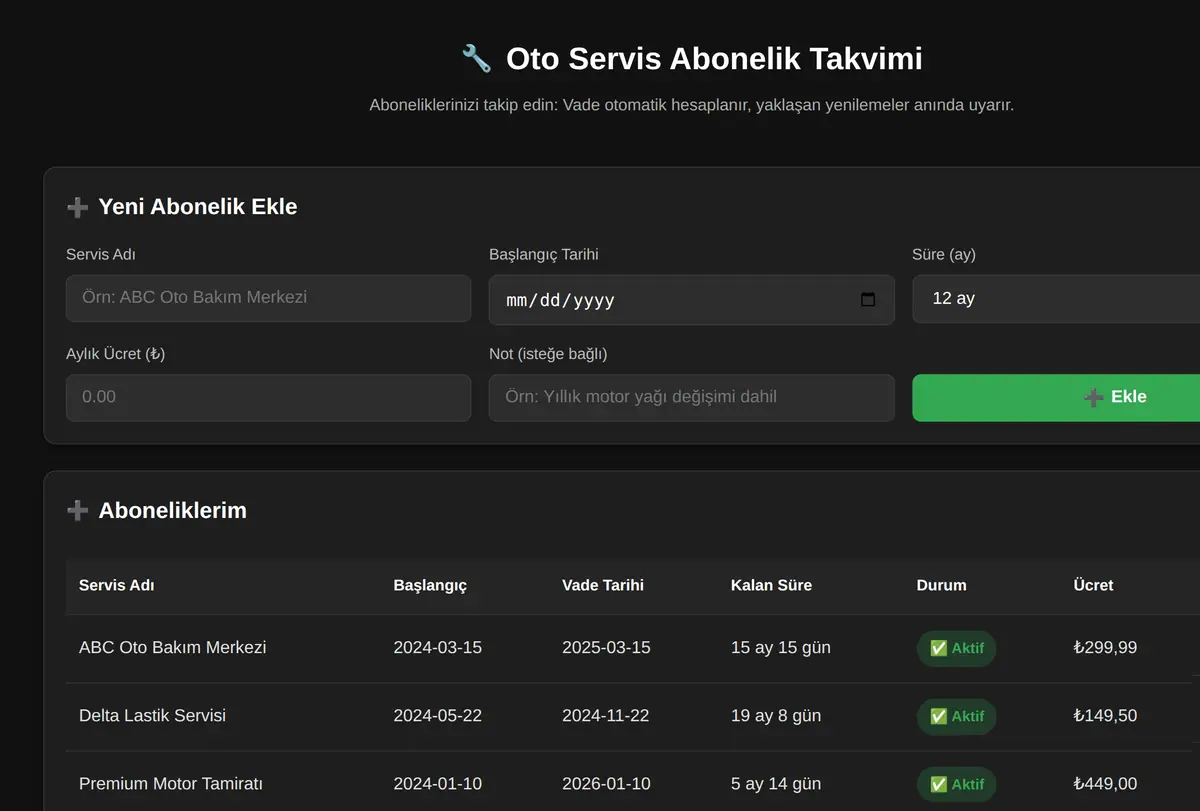Click the Vade Tarihi column header
The image size is (1200, 811).
(x=603, y=585)
